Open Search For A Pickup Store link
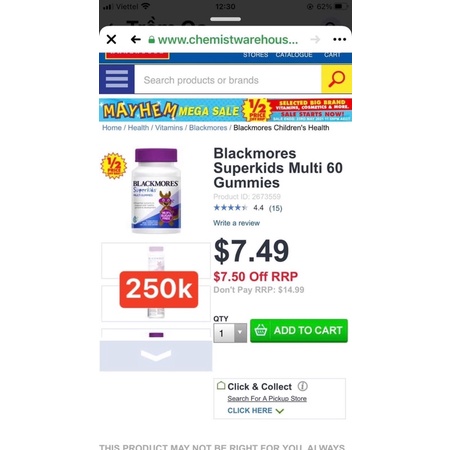Screen dimensions: 450x450 coord(267,399)
